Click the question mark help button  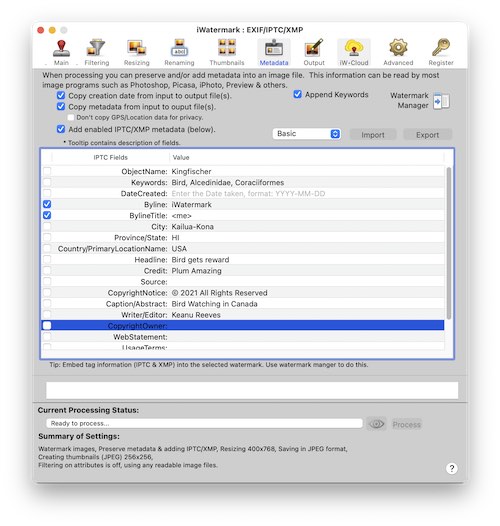point(452,468)
